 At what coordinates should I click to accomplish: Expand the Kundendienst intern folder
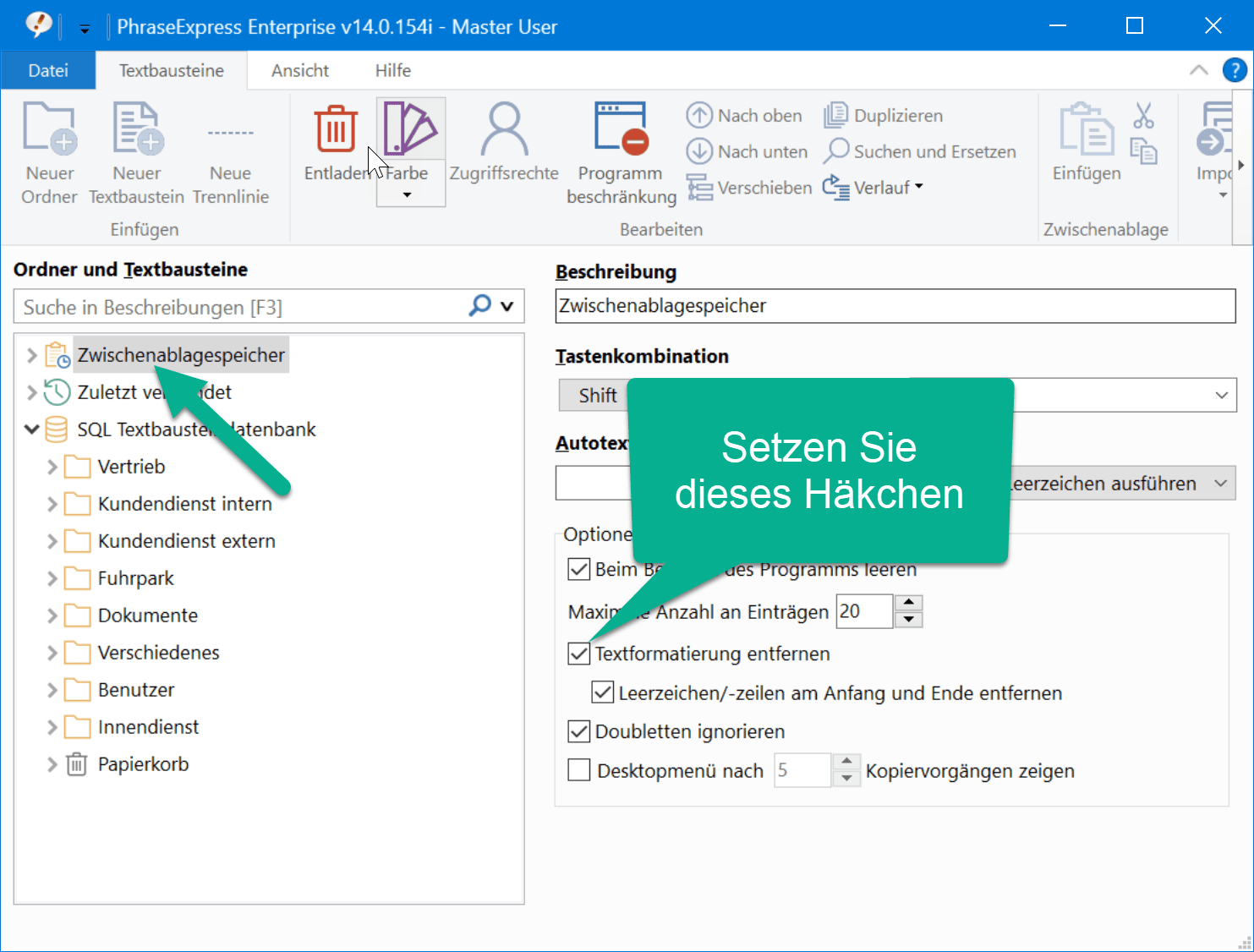pyautogui.click(x=52, y=504)
